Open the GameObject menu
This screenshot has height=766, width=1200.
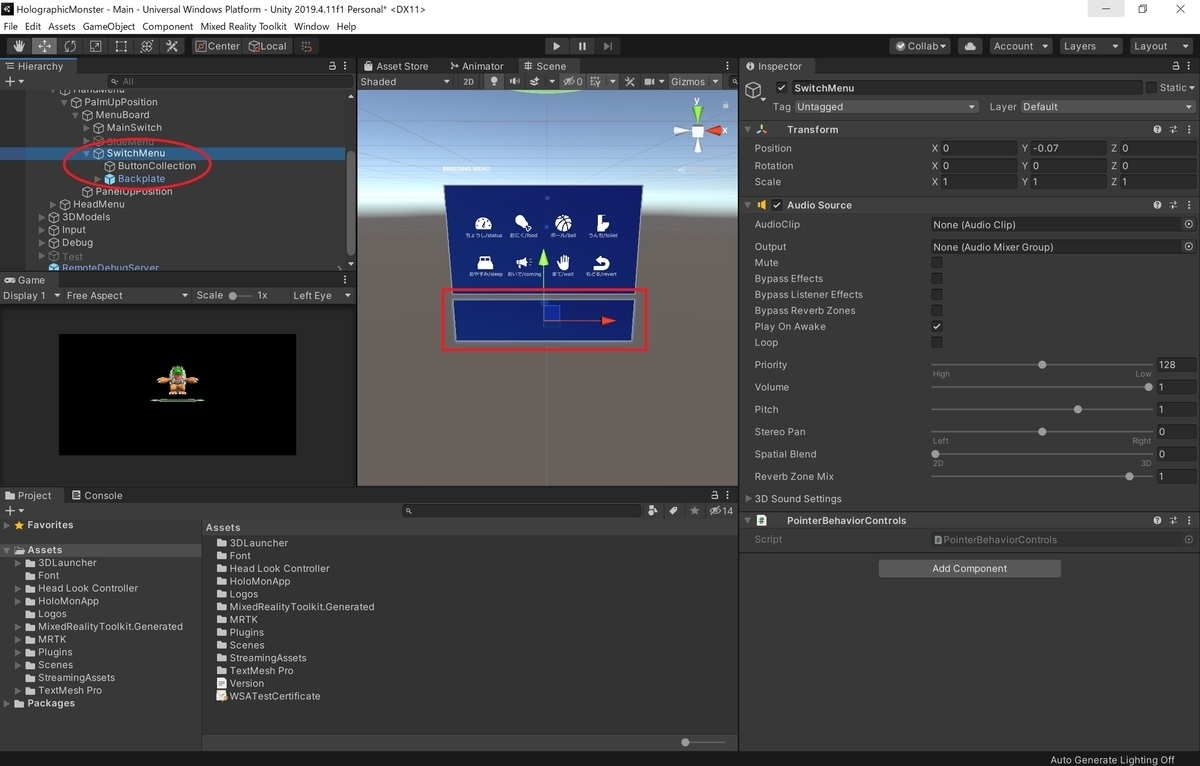[109, 27]
